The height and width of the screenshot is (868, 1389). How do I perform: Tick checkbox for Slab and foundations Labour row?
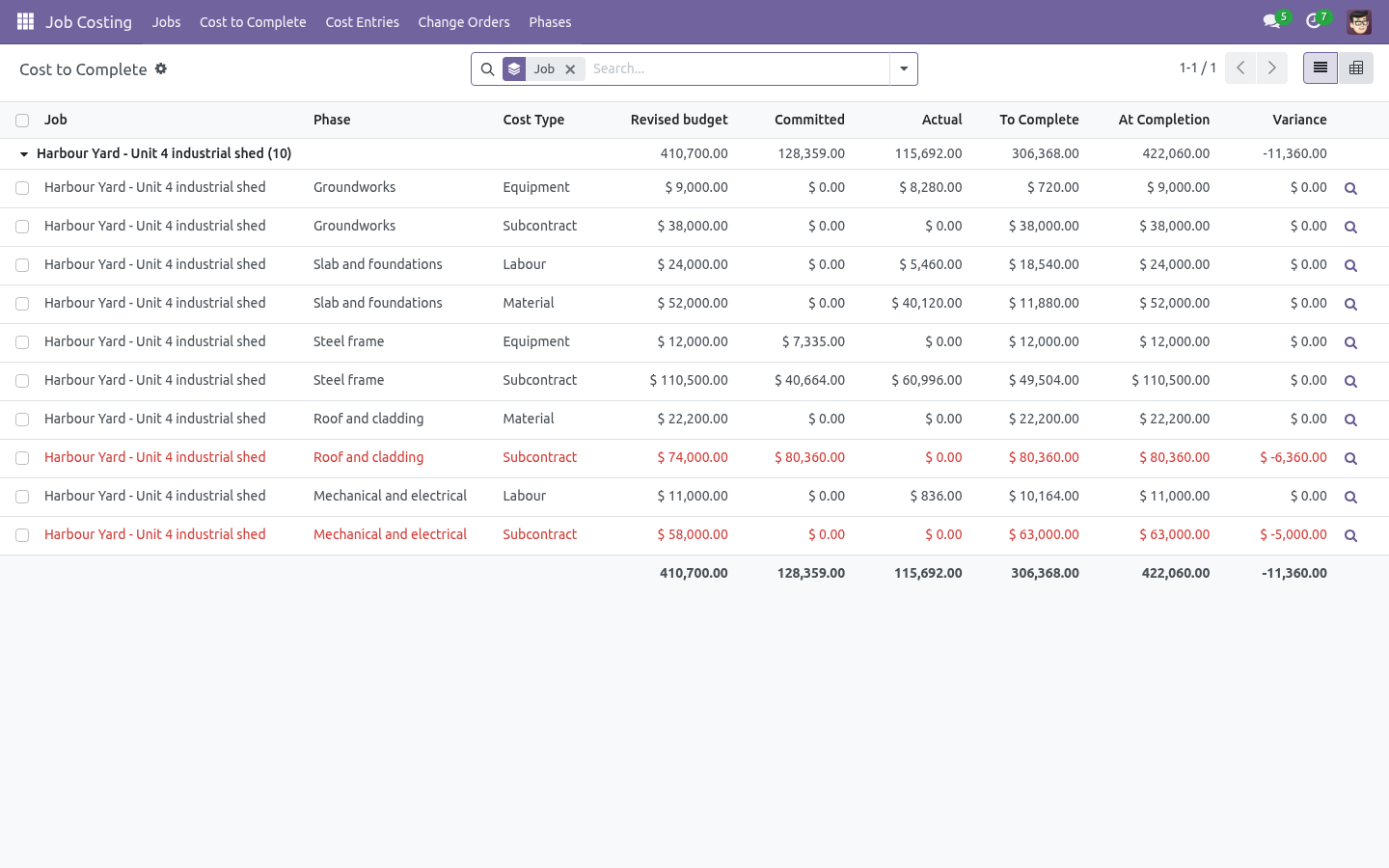coord(22,265)
